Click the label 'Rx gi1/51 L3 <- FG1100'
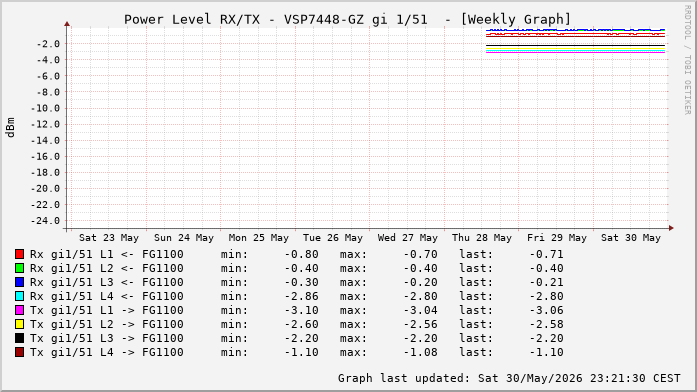697x392 pixels. (x=107, y=282)
